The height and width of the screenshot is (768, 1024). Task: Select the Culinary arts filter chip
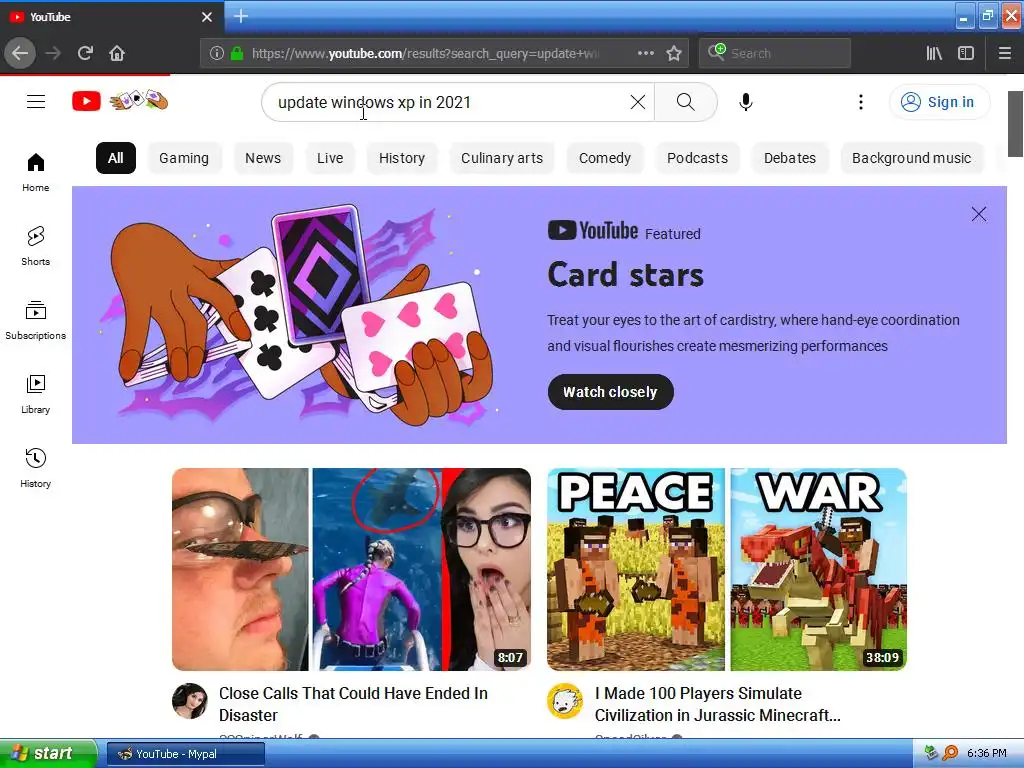coord(502,158)
